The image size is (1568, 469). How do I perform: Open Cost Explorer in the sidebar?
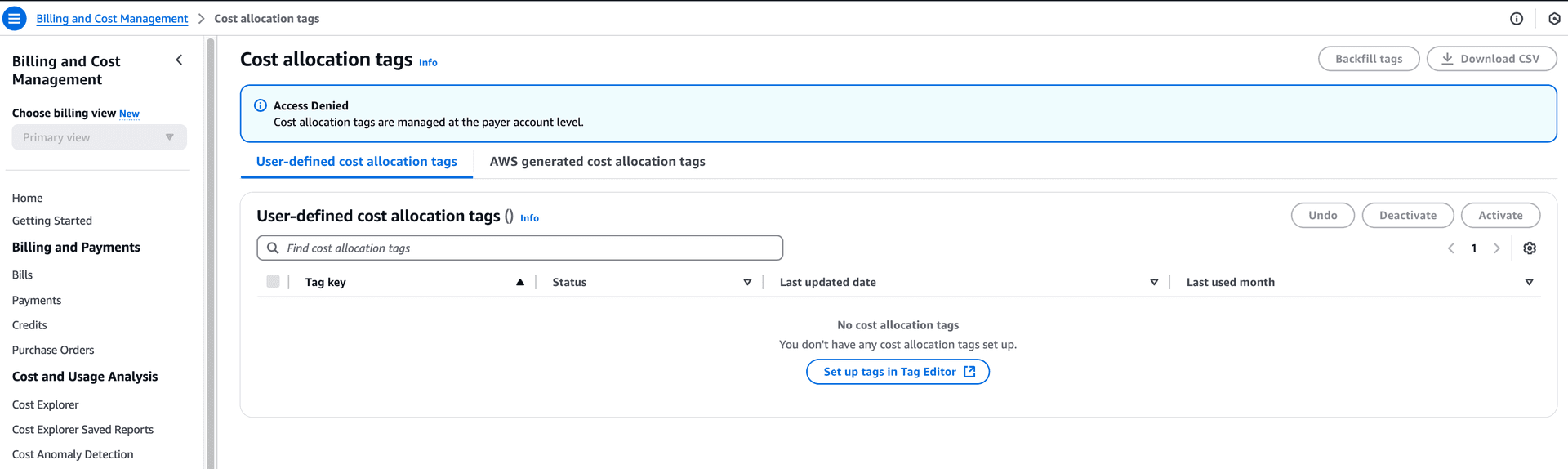[x=46, y=404]
